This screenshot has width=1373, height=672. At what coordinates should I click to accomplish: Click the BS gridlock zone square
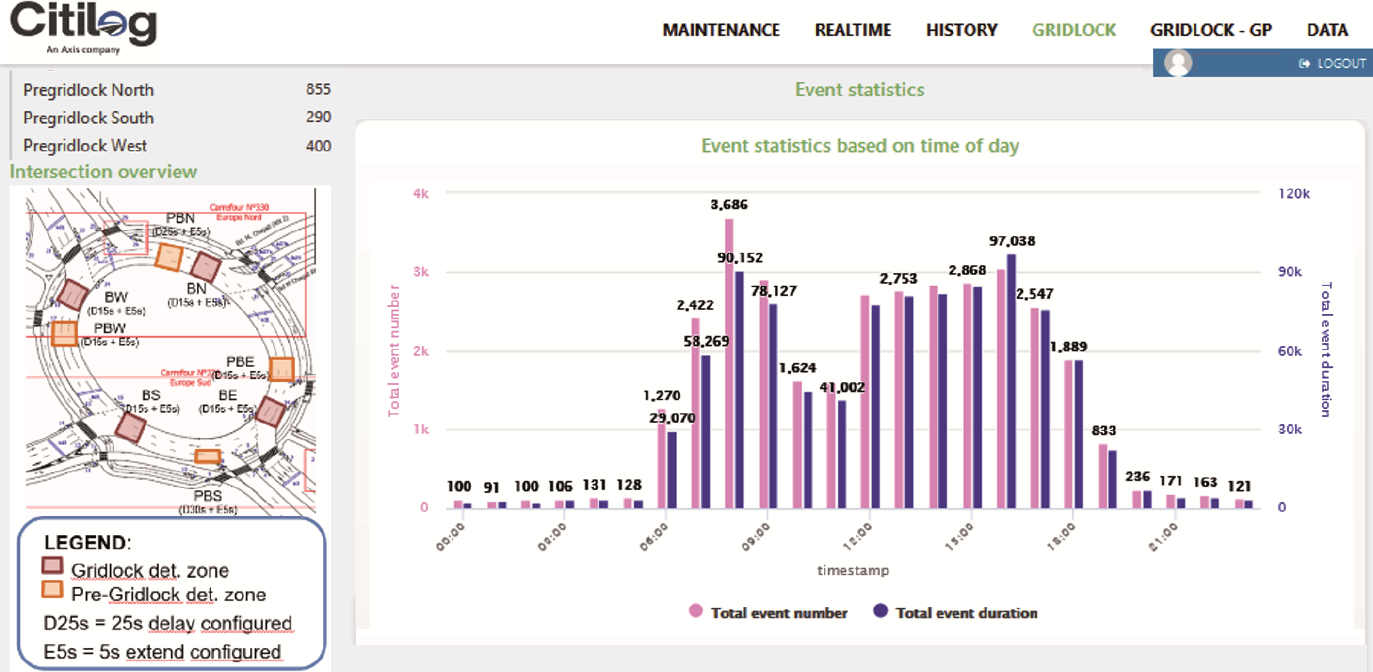pyautogui.click(x=130, y=427)
